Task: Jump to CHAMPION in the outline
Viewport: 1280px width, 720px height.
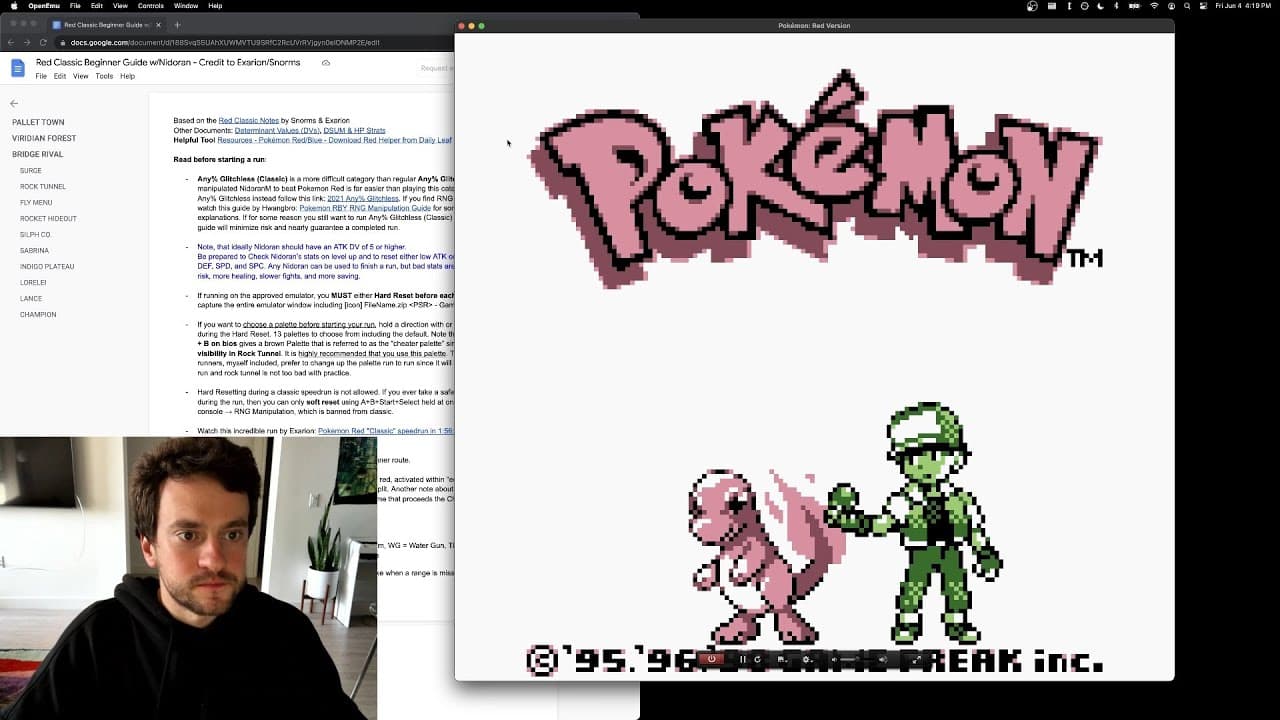Action: 37,314
